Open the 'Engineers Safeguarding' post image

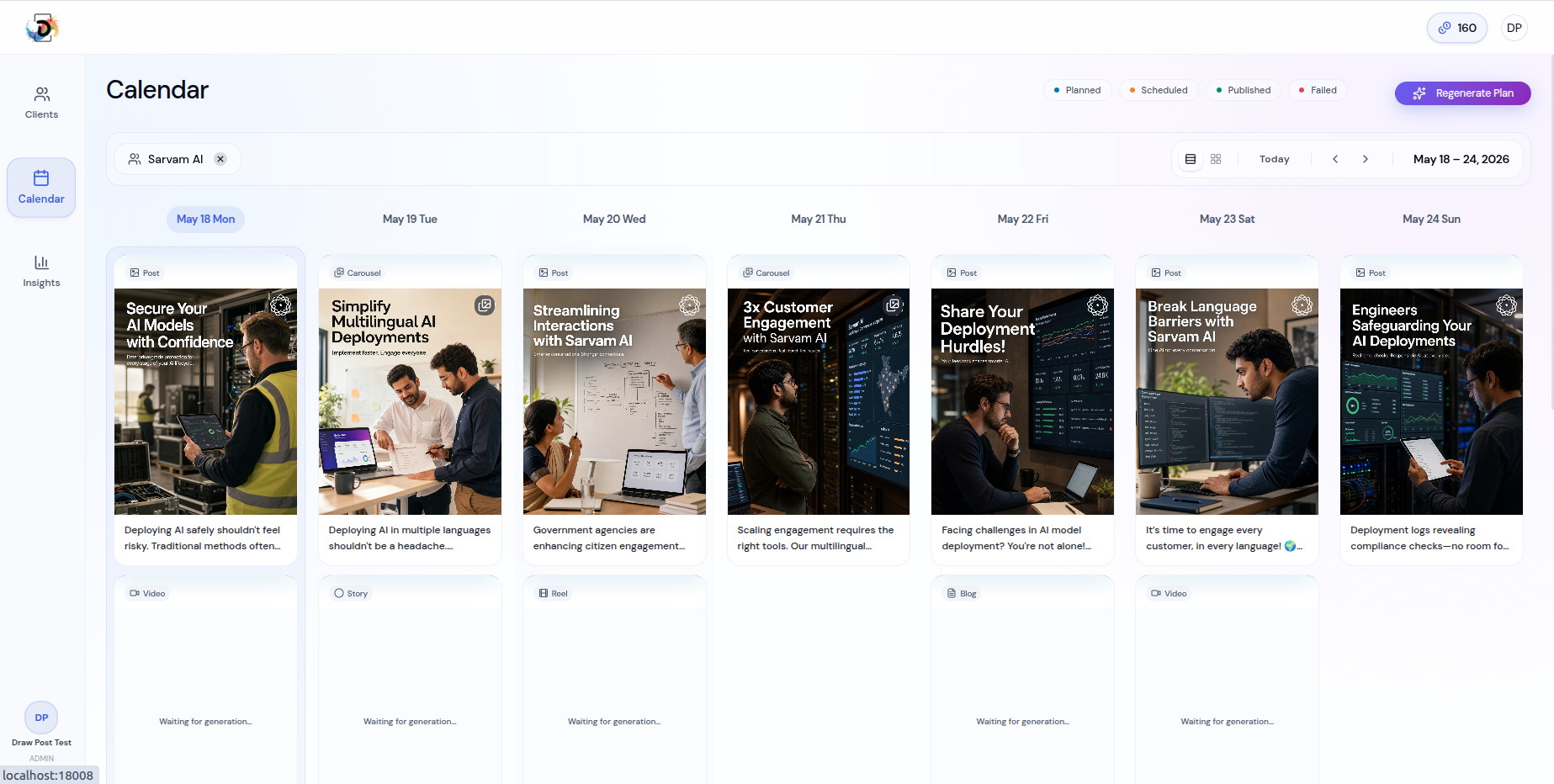point(1431,402)
